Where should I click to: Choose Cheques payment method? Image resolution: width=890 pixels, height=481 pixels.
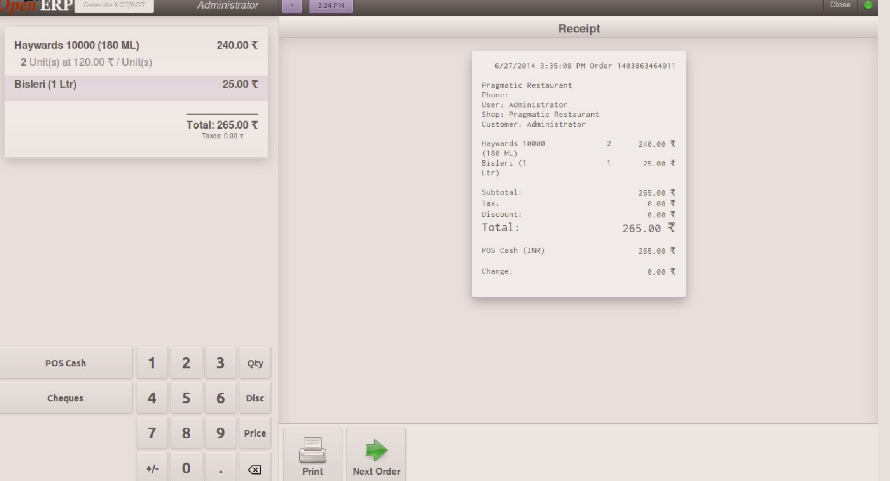[66, 398]
